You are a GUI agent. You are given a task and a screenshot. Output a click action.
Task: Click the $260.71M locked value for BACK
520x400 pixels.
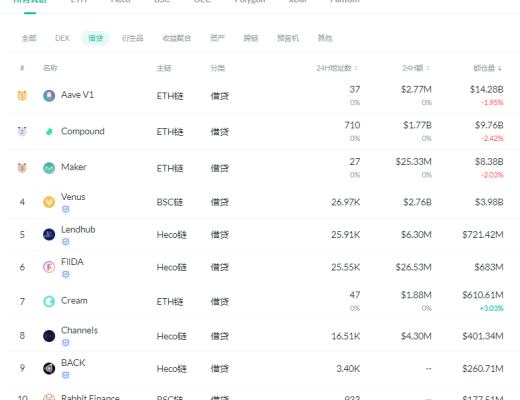coord(483,369)
